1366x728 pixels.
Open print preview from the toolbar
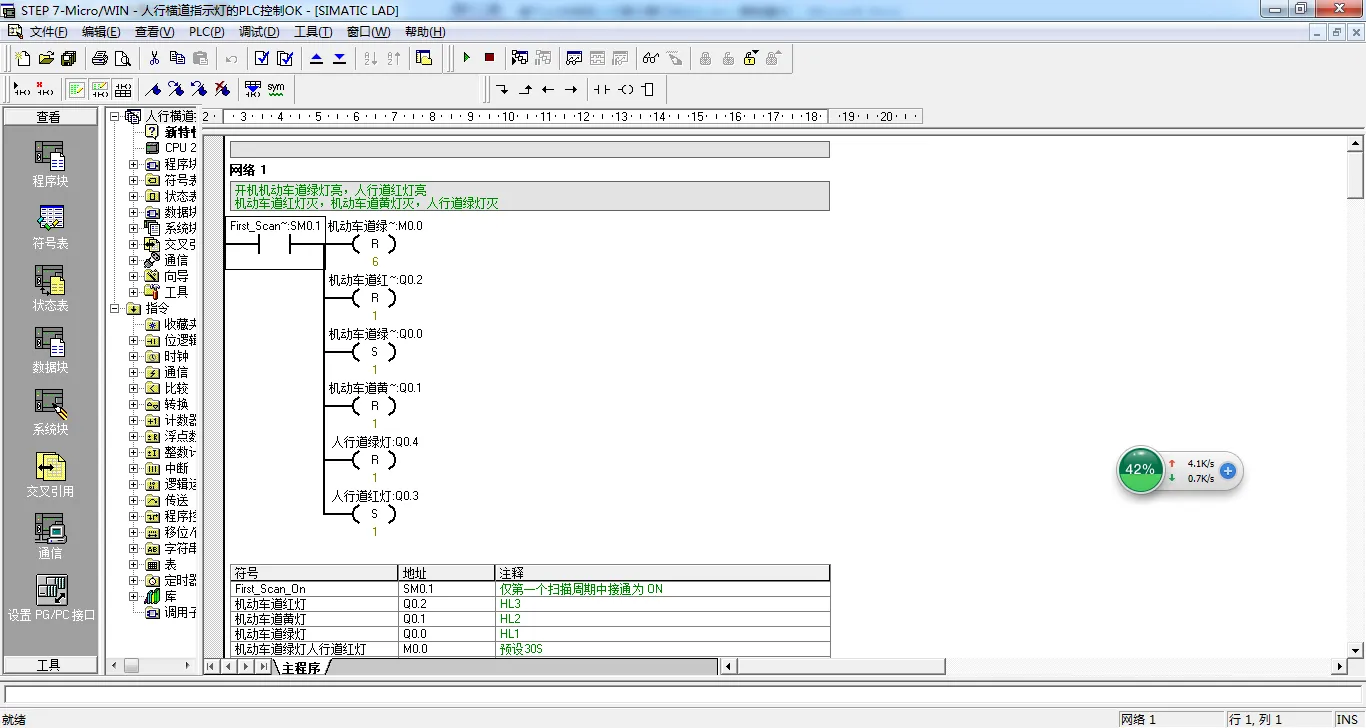(x=123, y=58)
